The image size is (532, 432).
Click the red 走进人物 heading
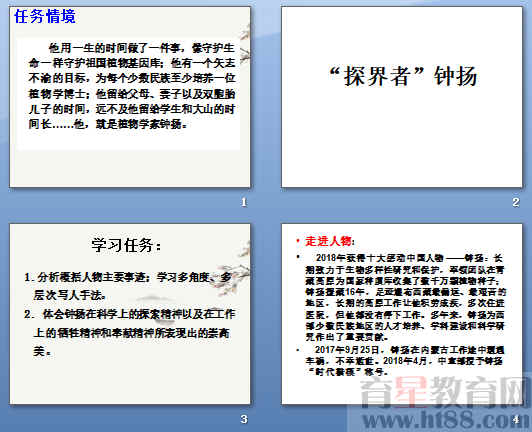click(x=328, y=241)
